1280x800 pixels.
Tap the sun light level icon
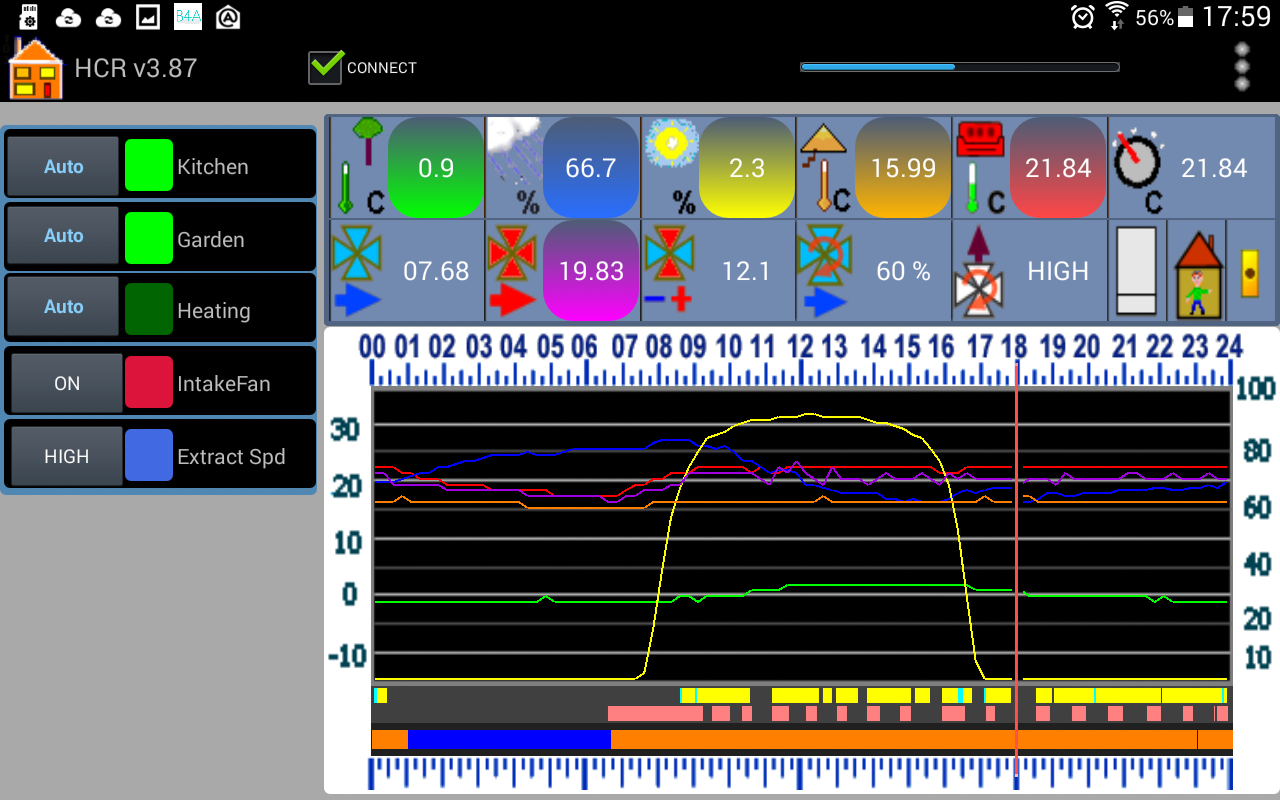pyautogui.click(x=669, y=166)
